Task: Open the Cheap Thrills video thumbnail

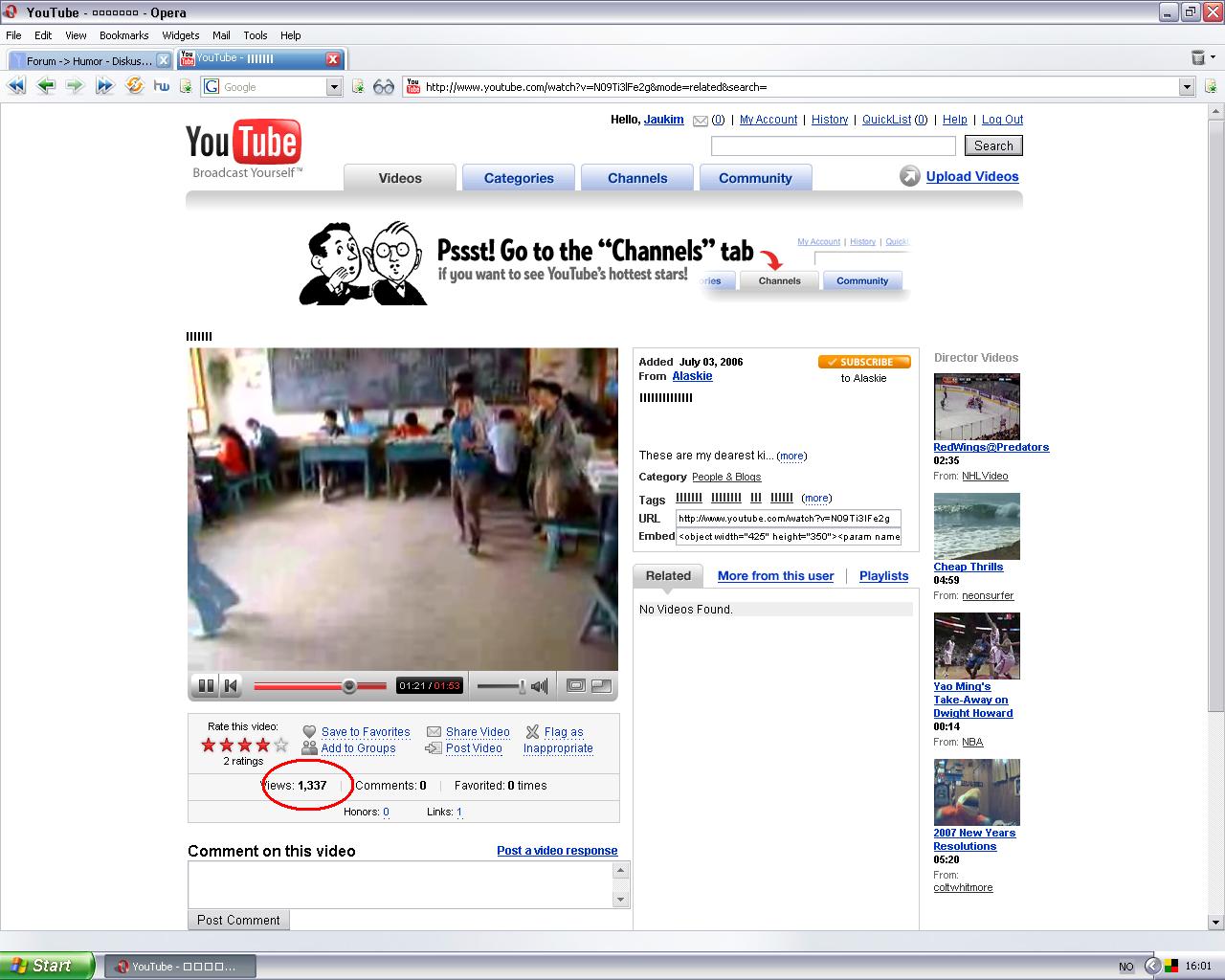Action: click(x=976, y=526)
